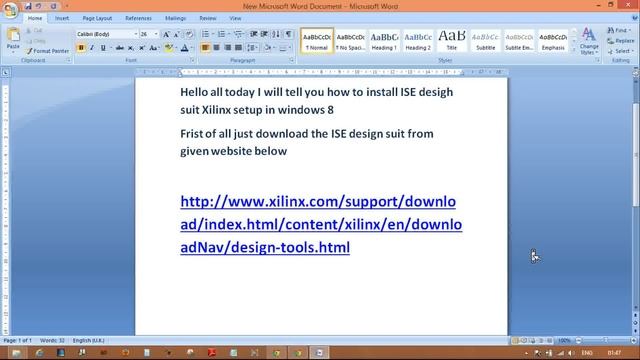Viewport: 640px width, 360px height.
Task: Open the Clipboard pane launcher
Action: (69, 60)
